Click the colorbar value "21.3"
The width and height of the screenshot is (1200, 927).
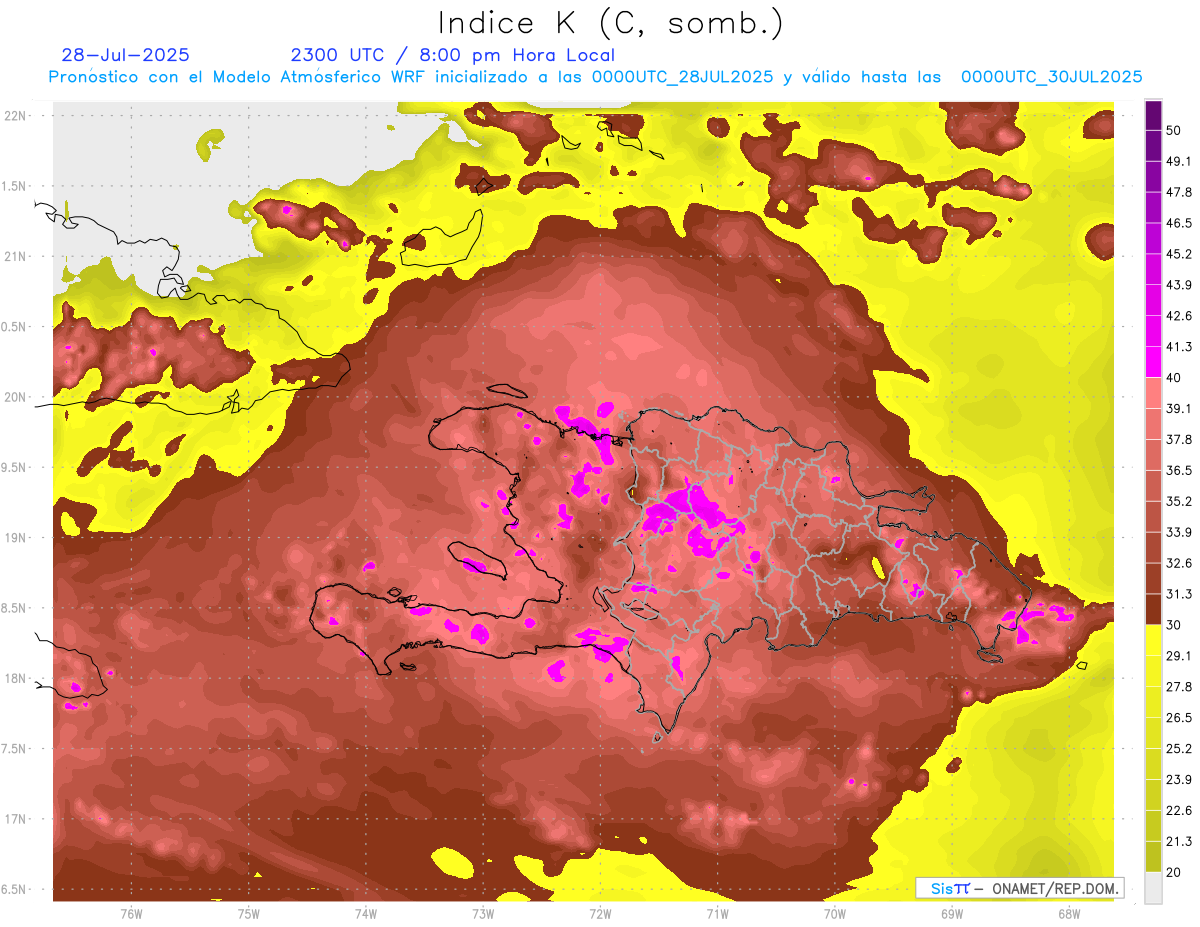tap(1178, 841)
